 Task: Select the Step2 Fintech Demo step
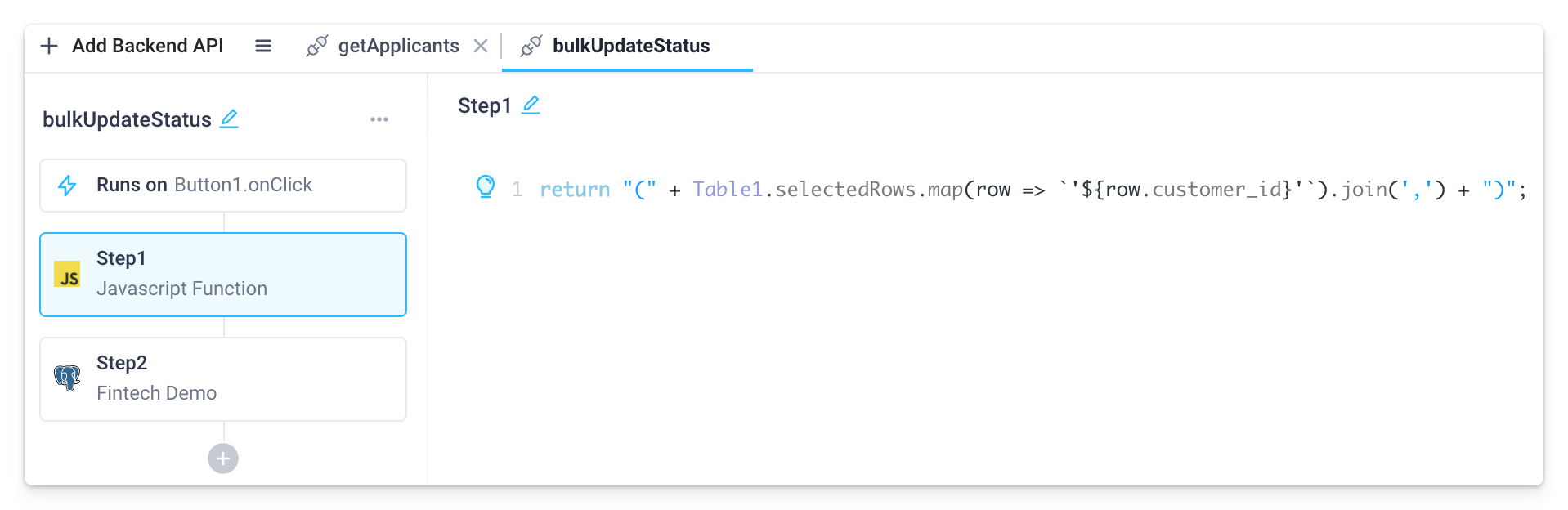222,378
